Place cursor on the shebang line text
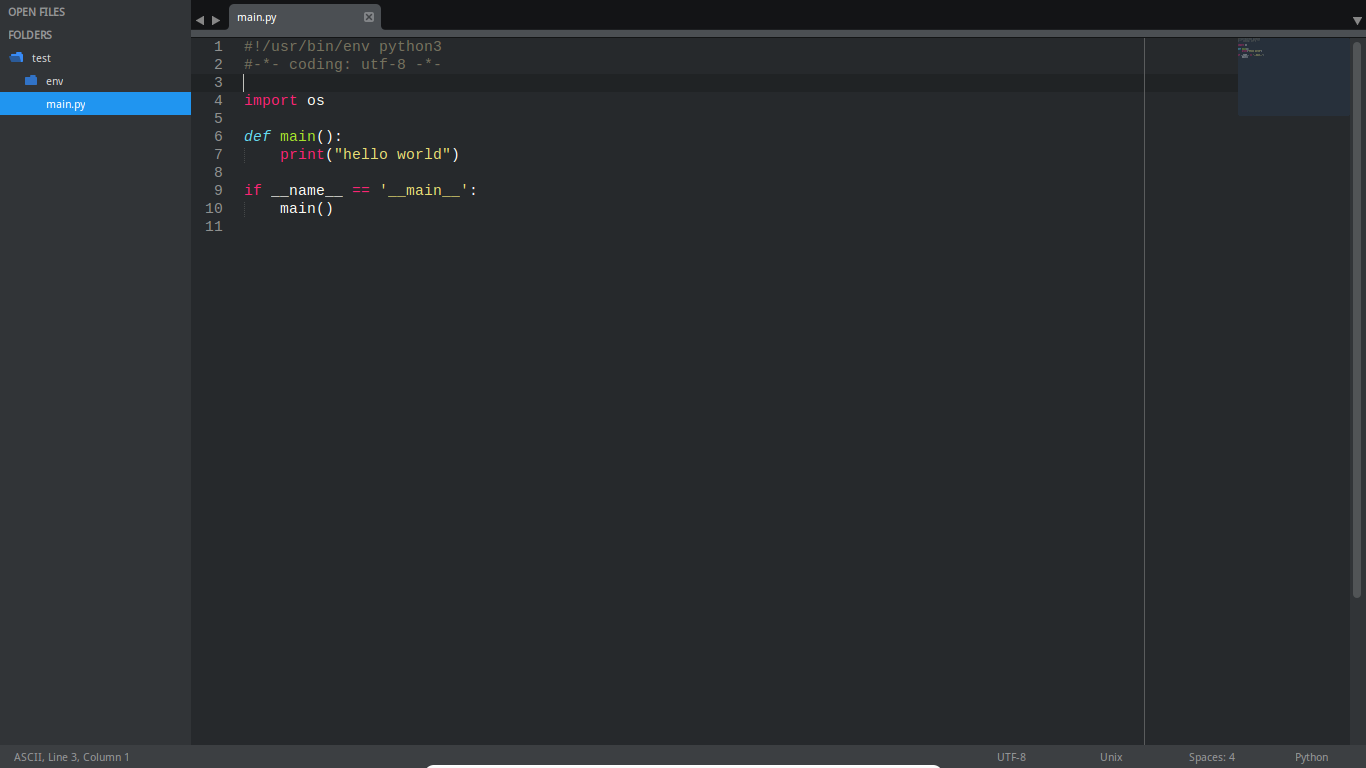This screenshot has height=768, width=1366. tap(343, 47)
